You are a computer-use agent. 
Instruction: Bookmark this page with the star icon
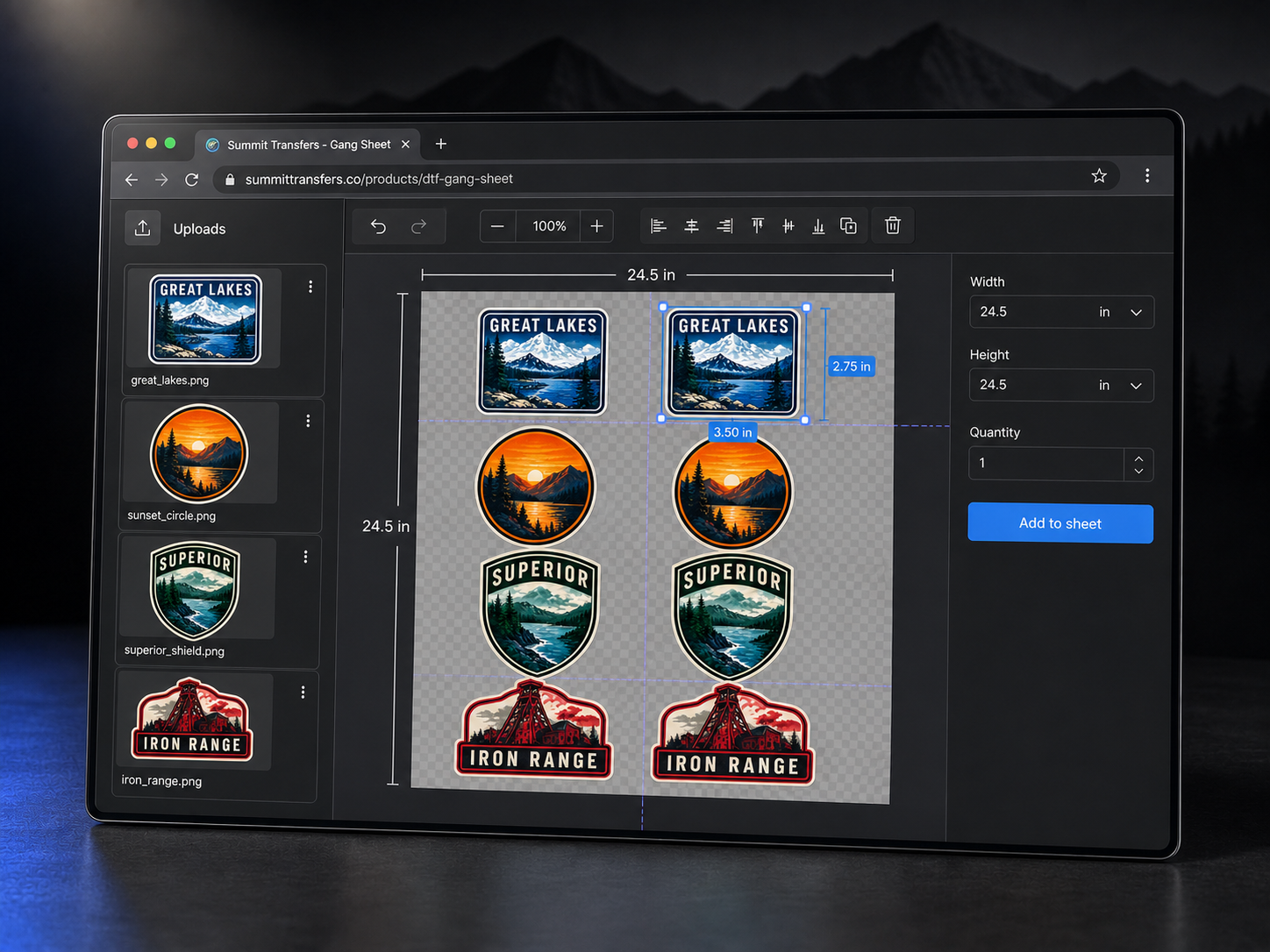pos(1099,176)
